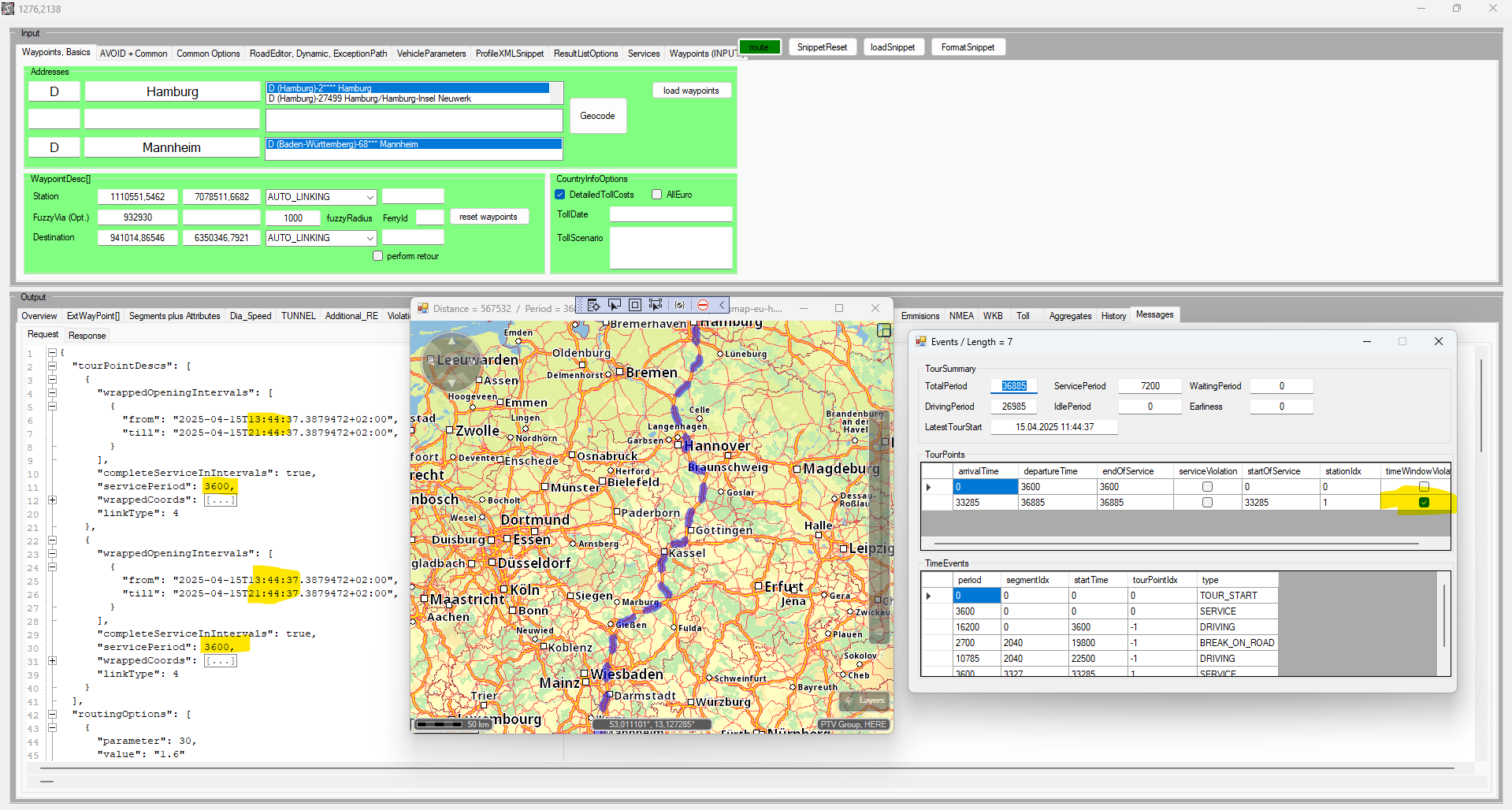Click the green route button
The image size is (1512, 810).
tap(759, 47)
